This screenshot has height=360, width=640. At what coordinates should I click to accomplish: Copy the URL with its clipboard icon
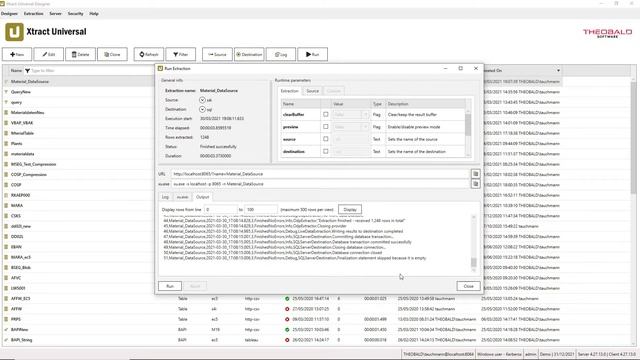(x=475, y=174)
